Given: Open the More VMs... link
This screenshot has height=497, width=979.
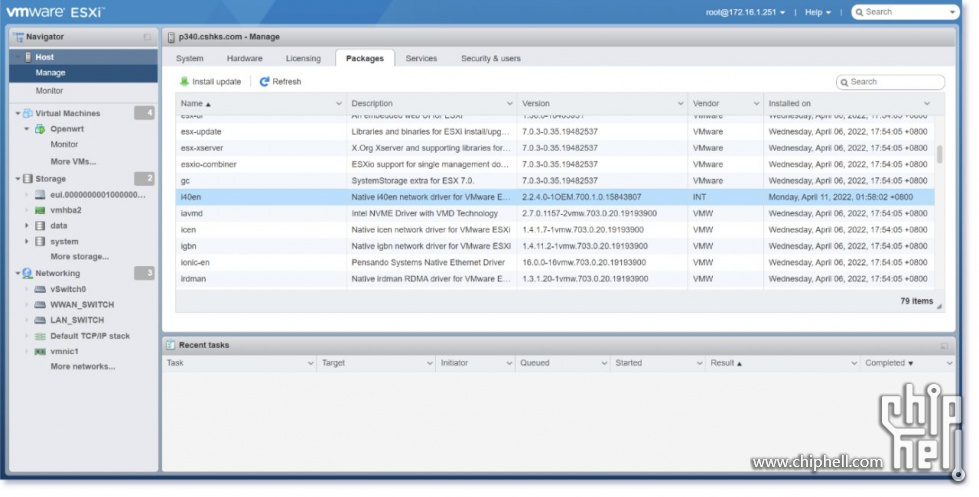Looking at the screenshot, I should click(x=73, y=162).
